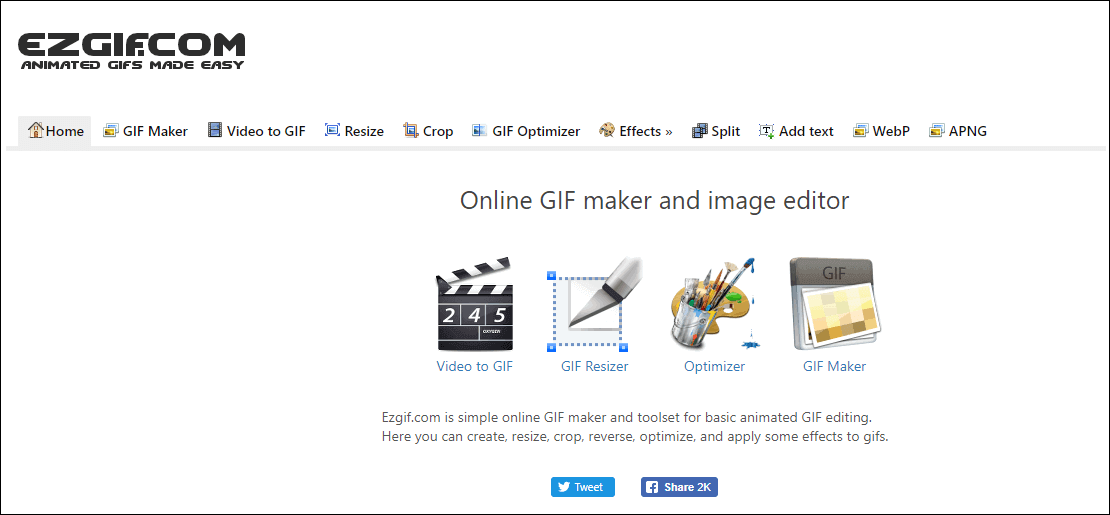The image size is (1110, 515).
Task: Choose Add text from the menu
Action: coord(796,131)
